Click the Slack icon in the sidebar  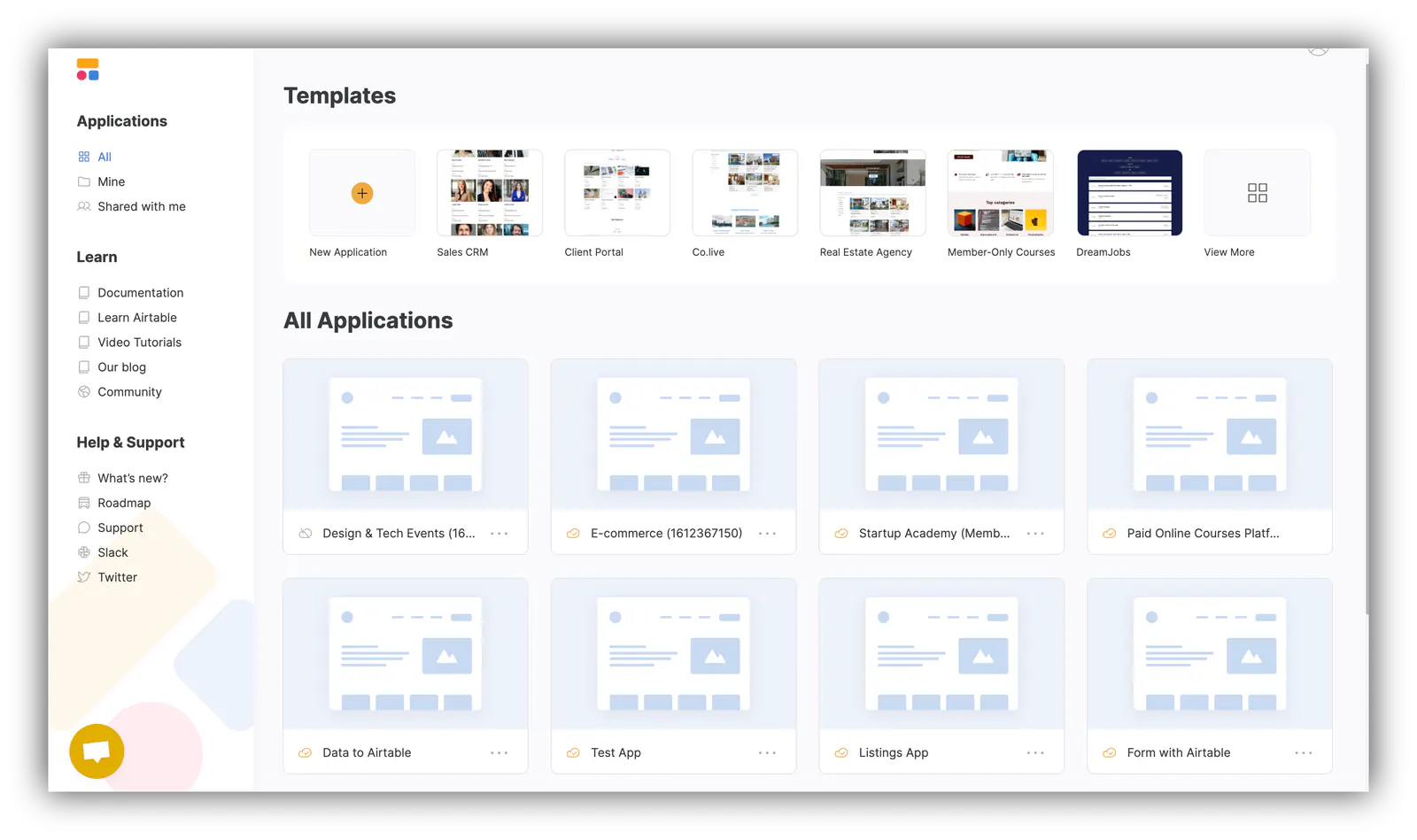(84, 552)
